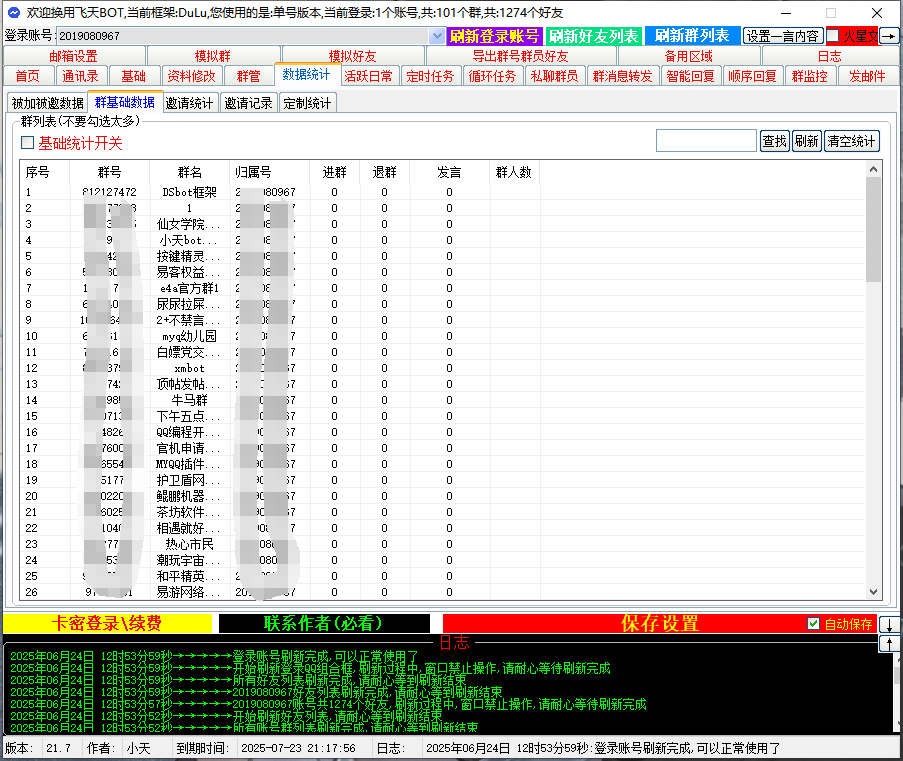
Task: Select the e4a官方群1 group row
Action: point(443,288)
